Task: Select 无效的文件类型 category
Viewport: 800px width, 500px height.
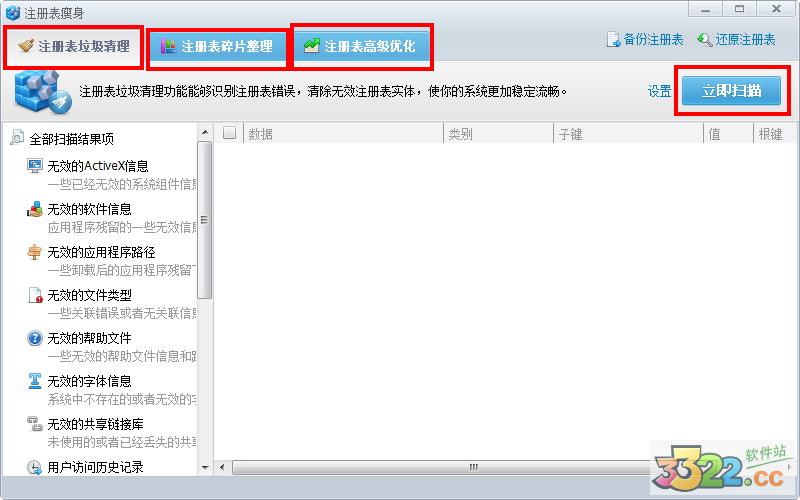Action: point(89,295)
